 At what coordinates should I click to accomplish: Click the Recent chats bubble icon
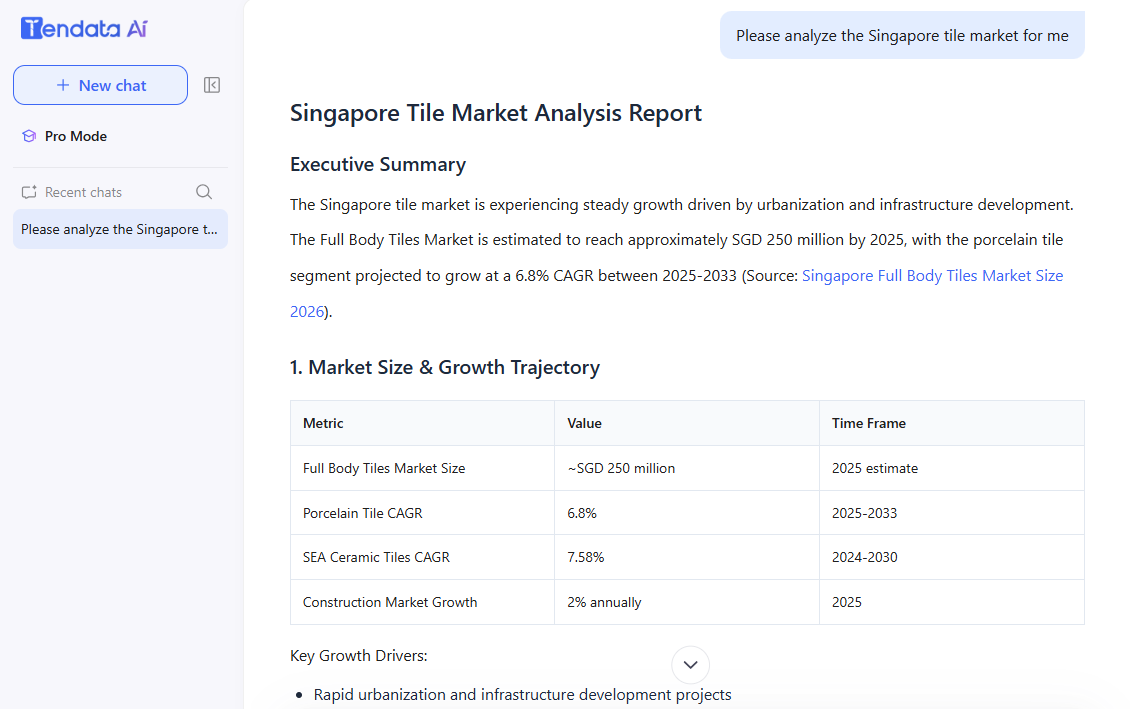29,192
